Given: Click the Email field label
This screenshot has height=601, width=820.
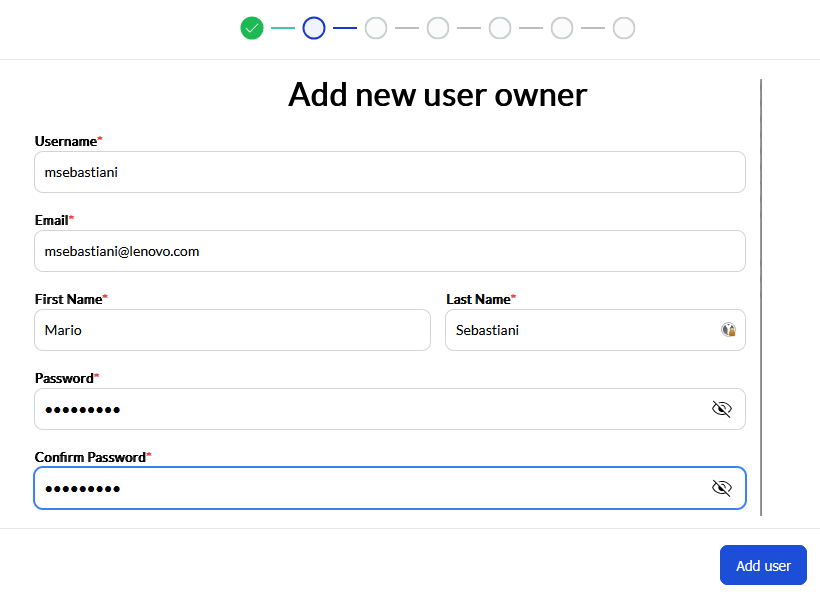Looking at the screenshot, I should tap(52, 220).
